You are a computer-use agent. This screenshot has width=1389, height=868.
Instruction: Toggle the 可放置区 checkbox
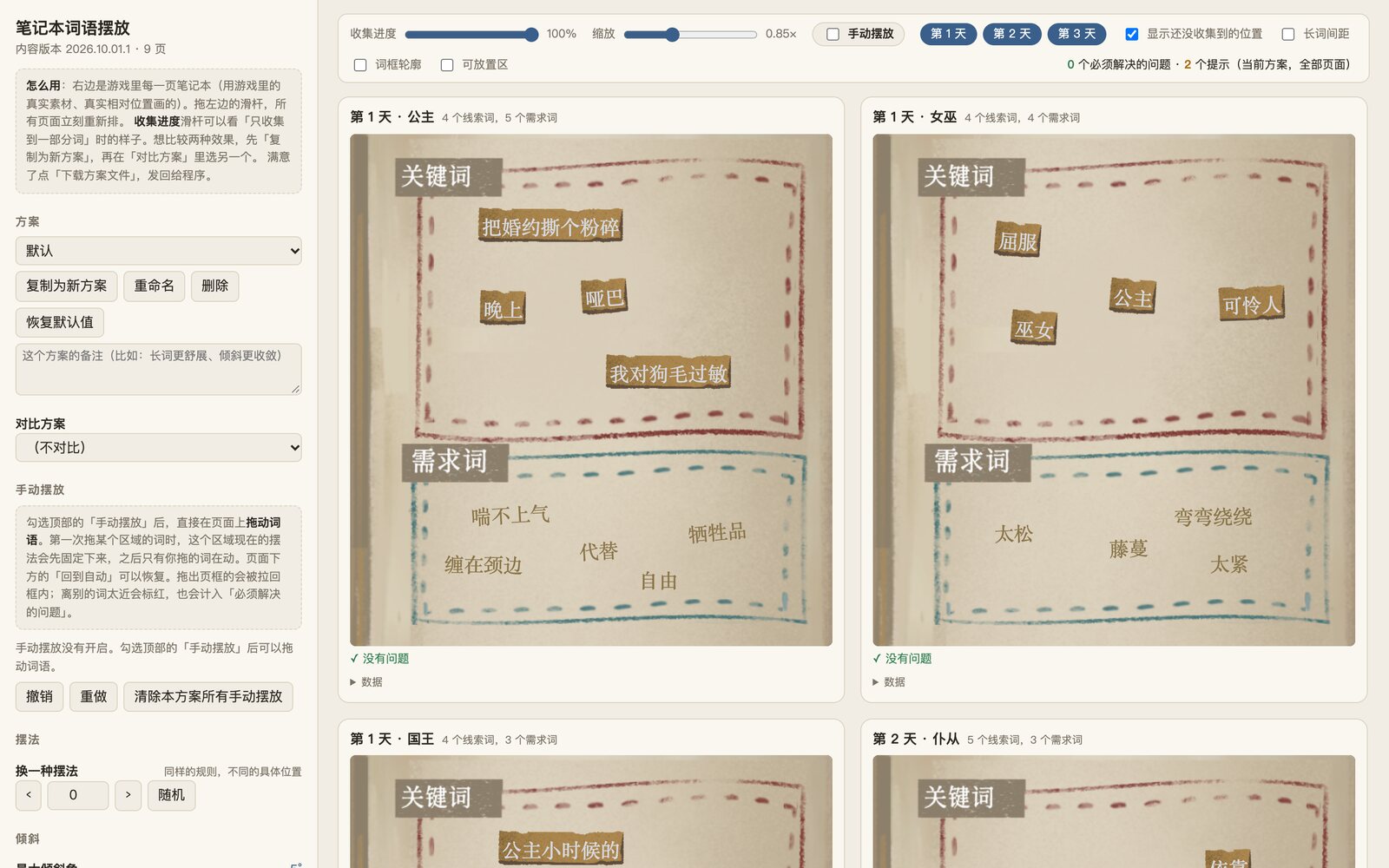coord(447,65)
